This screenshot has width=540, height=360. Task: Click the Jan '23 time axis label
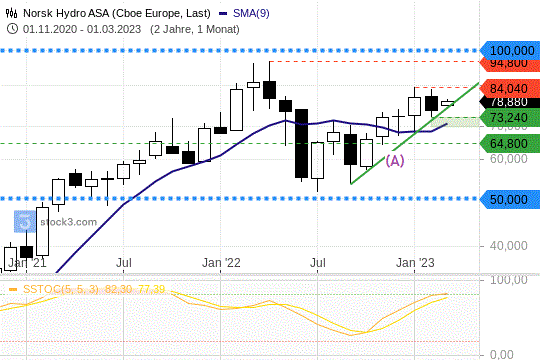[415, 263]
